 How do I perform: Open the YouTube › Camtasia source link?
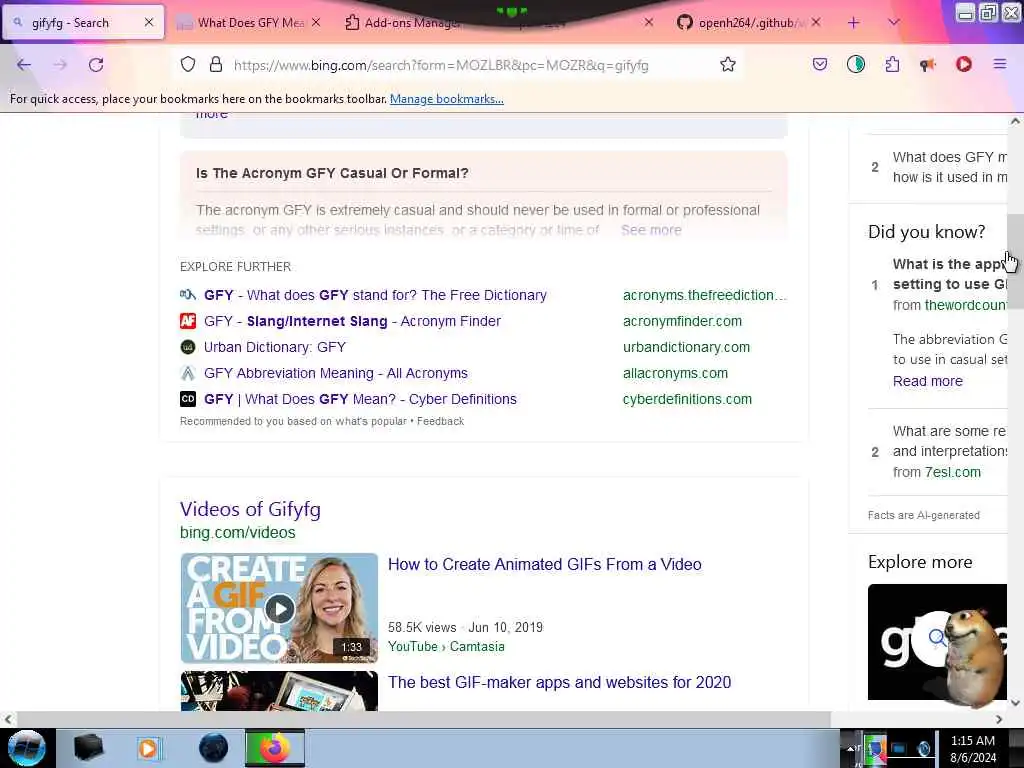coord(446,647)
